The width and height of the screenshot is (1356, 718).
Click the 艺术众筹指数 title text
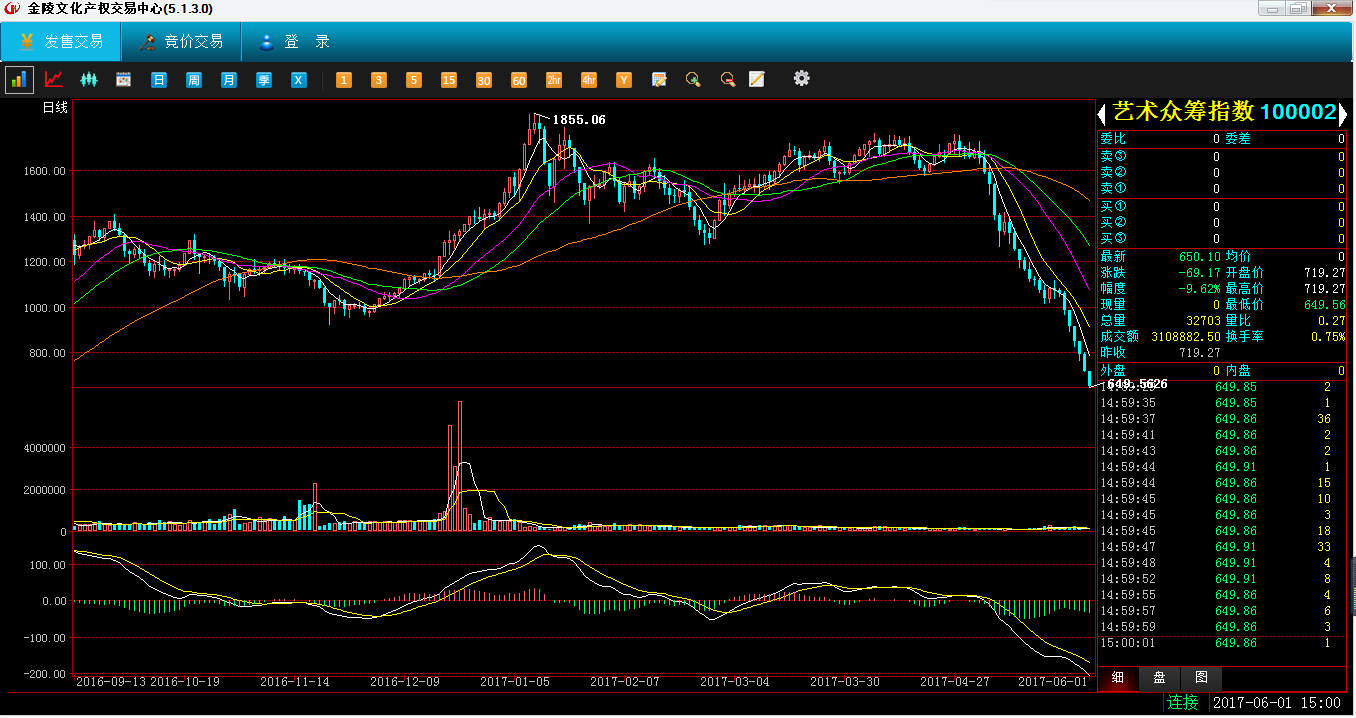click(x=1182, y=112)
